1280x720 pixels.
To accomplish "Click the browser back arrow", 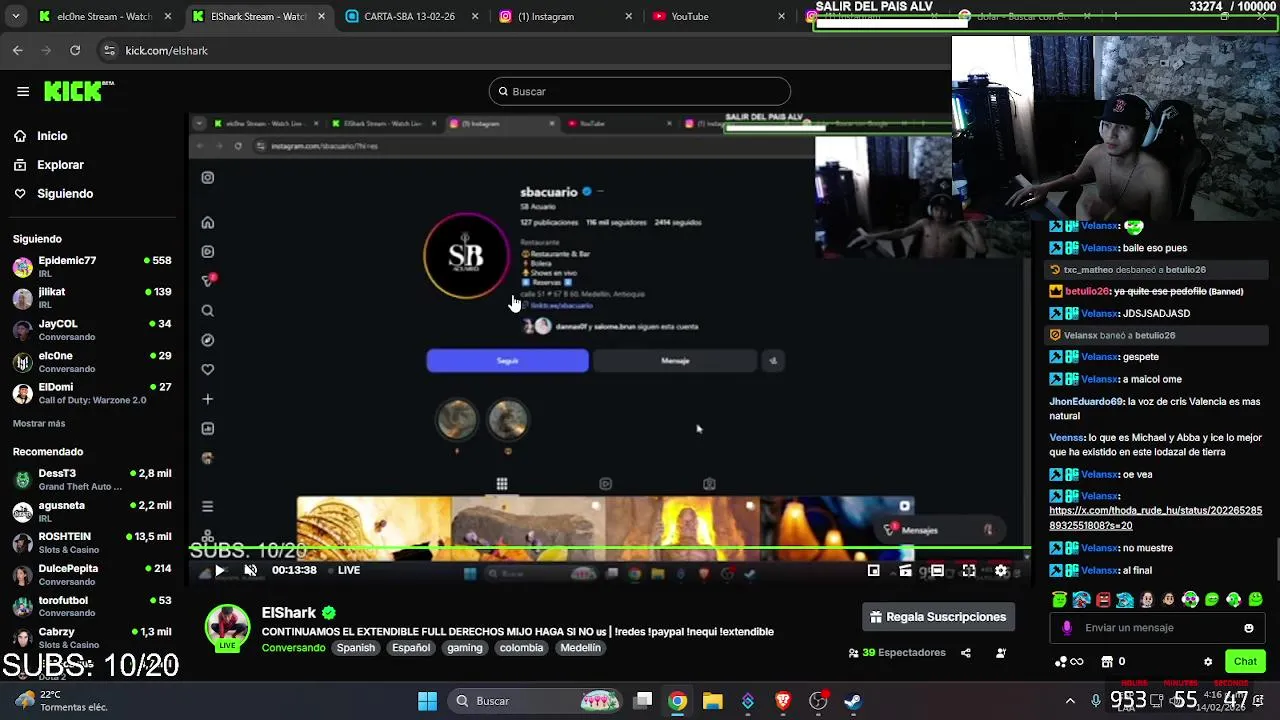I will click(x=18, y=50).
